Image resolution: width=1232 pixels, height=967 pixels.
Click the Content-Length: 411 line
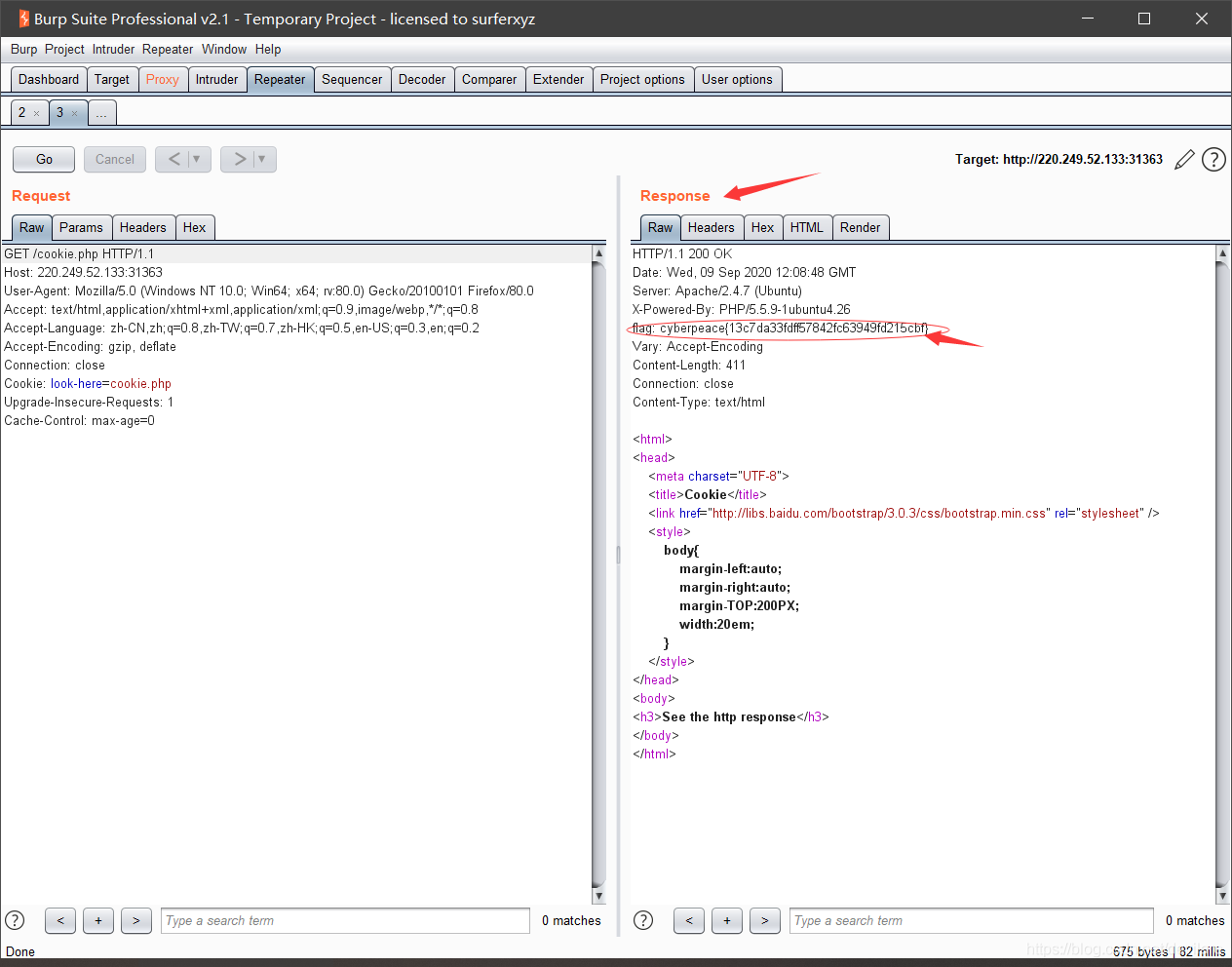click(x=689, y=366)
